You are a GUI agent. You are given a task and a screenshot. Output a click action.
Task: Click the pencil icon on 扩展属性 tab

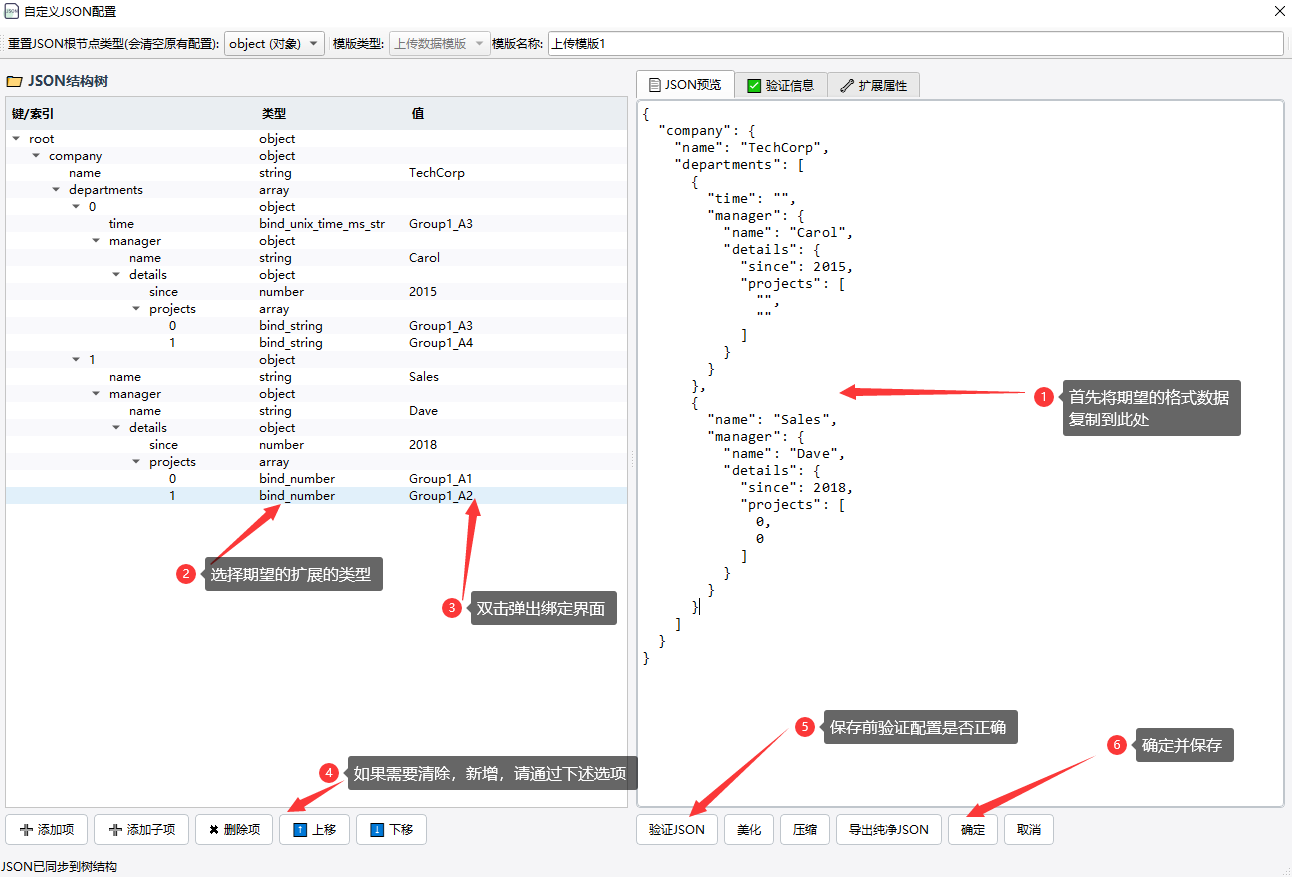pyautogui.click(x=847, y=86)
